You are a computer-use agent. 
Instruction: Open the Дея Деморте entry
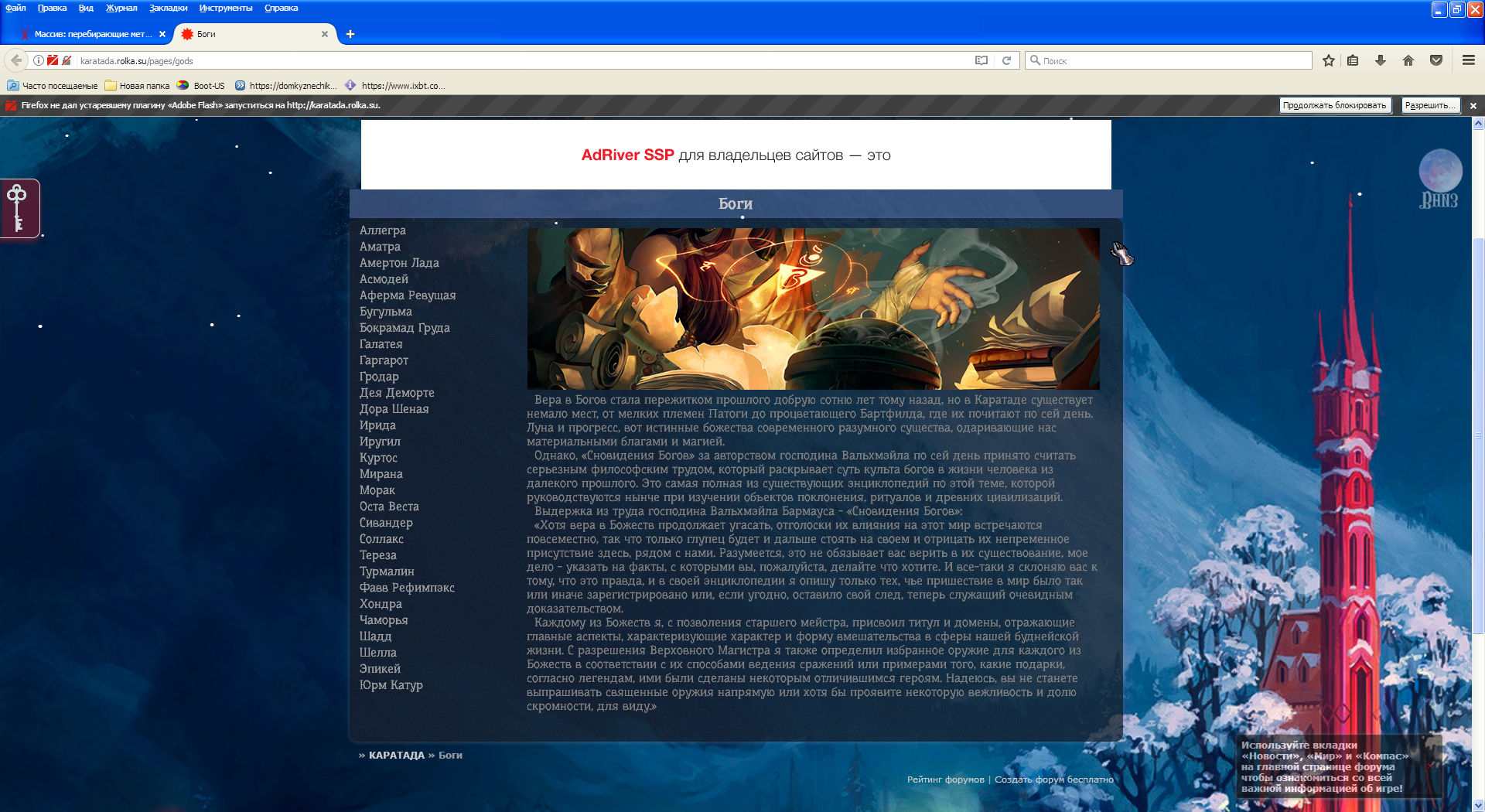(x=397, y=393)
